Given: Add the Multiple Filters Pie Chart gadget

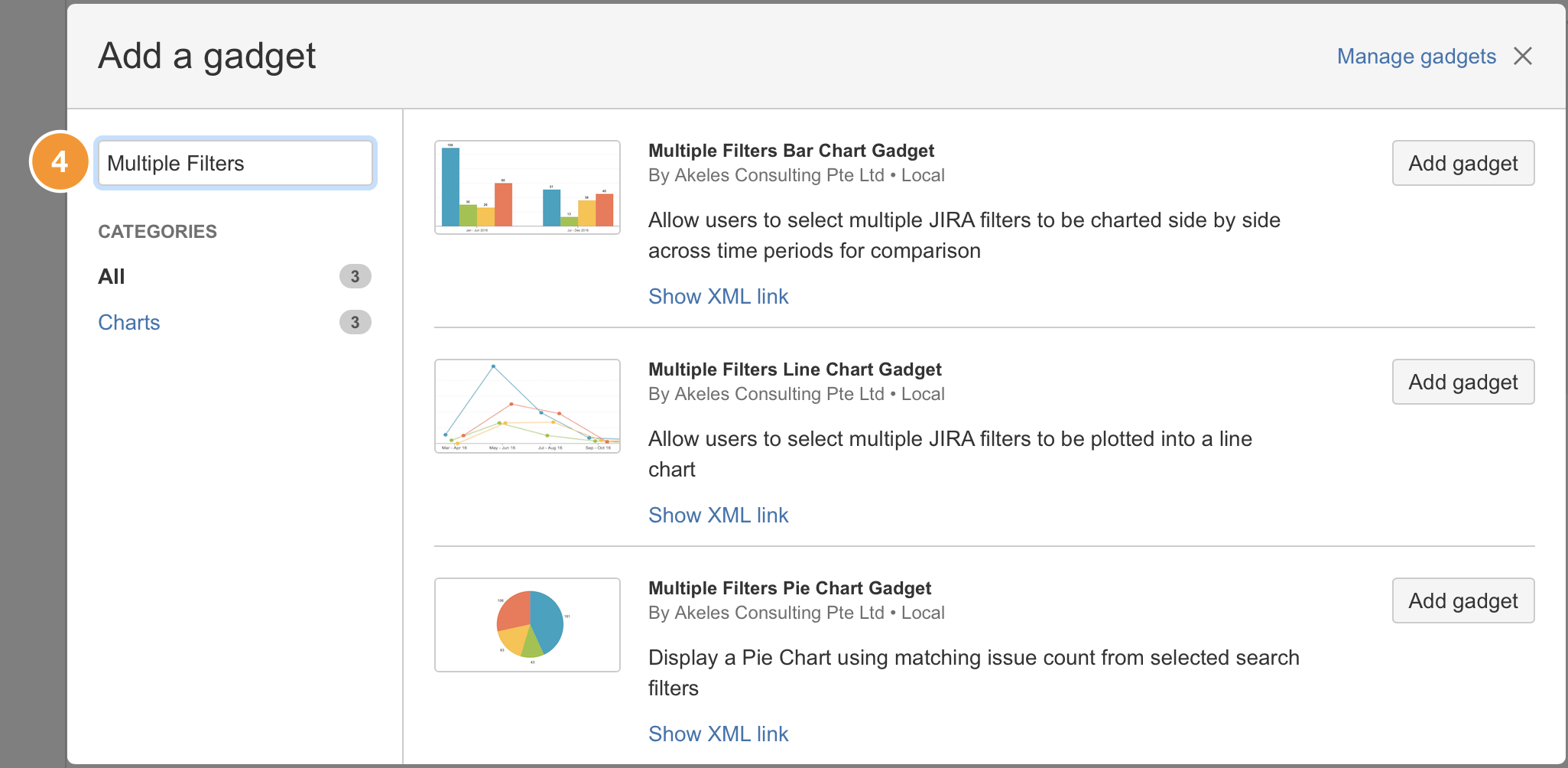Looking at the screenshot, I should pyautogui.click(x=1462, y=600).
